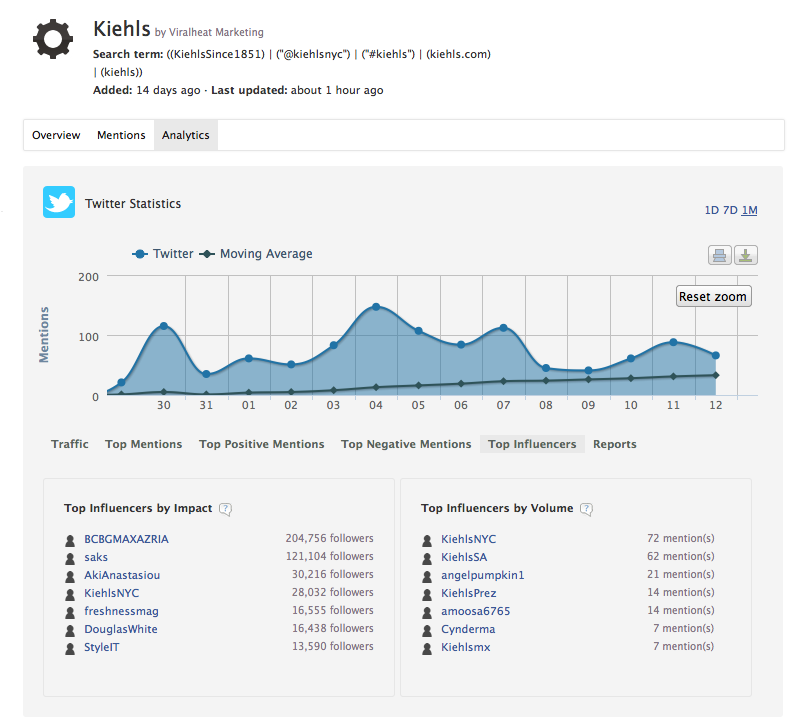
Task: Toggle the Twitter series in chart legend
Action: [163, 254]
